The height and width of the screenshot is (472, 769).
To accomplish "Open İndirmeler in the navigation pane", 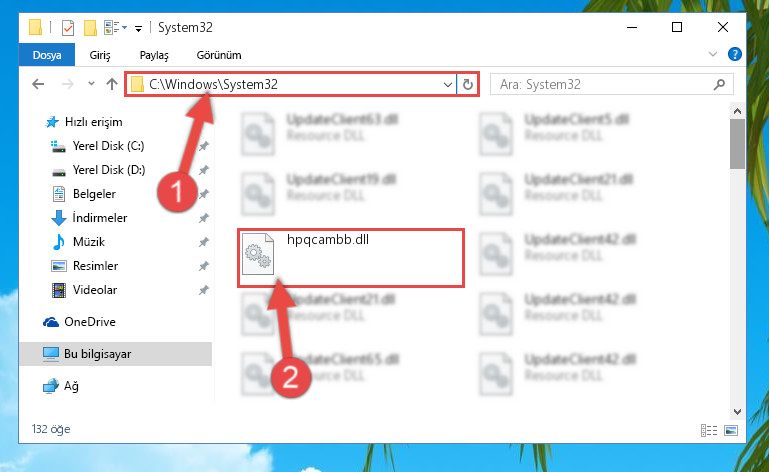I will (100, 217).
